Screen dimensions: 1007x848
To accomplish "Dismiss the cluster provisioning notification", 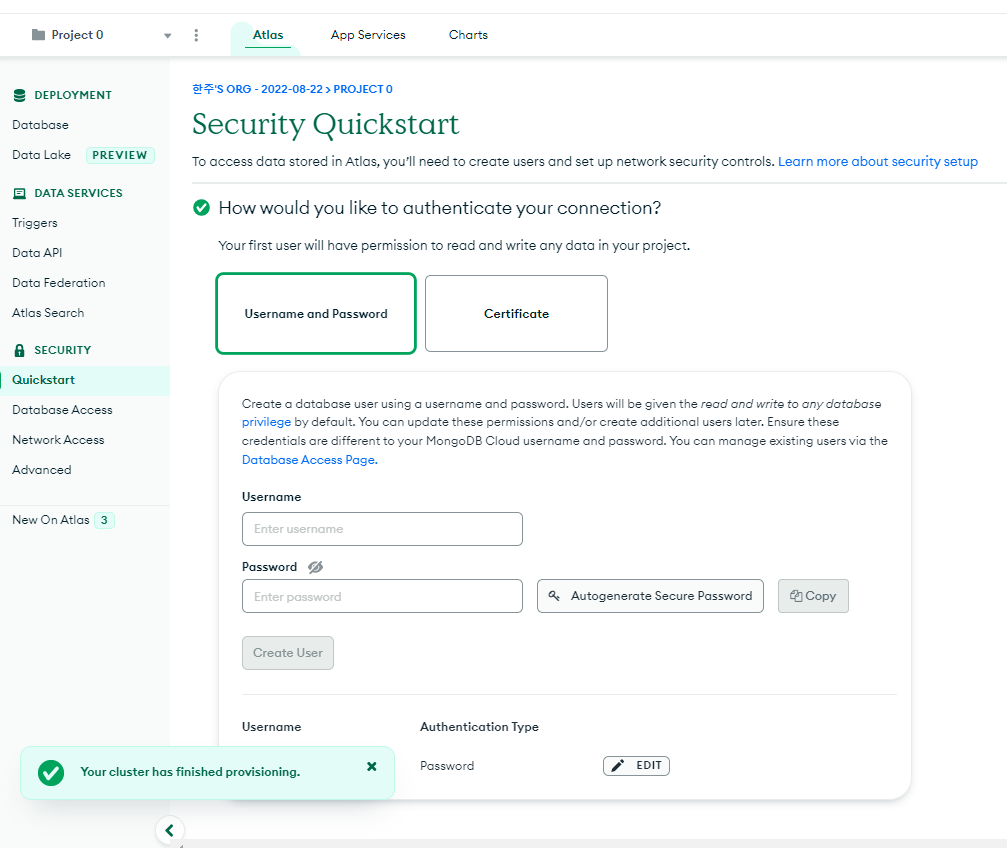I will (x=371, y=766).
